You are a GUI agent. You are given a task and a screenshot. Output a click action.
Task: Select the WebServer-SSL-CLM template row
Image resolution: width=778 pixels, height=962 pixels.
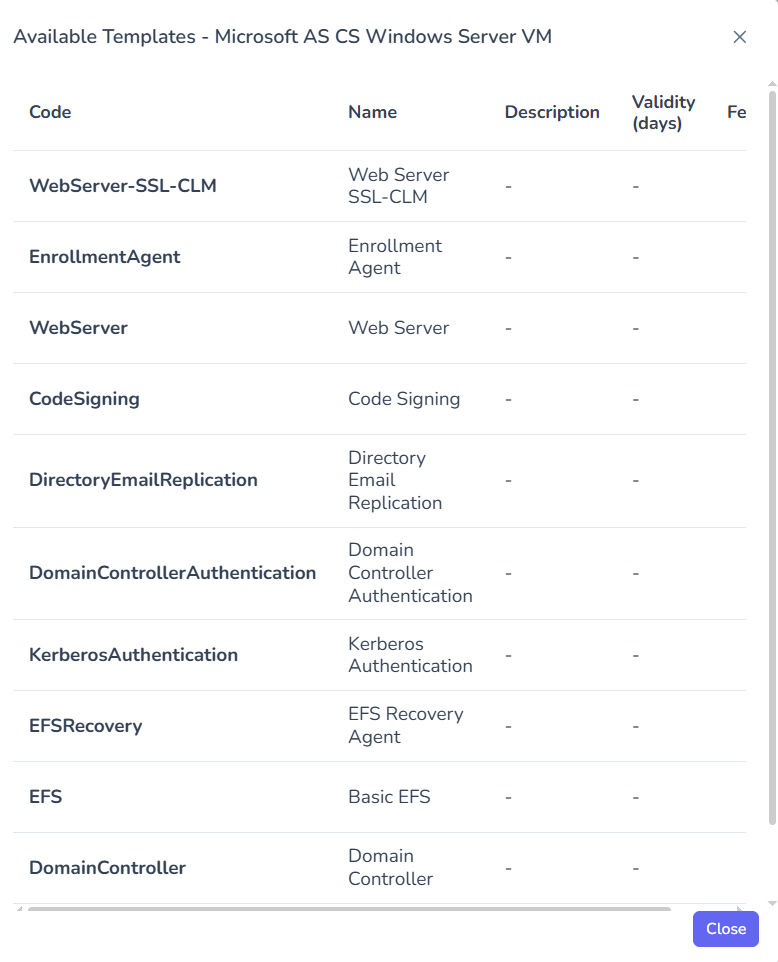[x=122, y=186]
